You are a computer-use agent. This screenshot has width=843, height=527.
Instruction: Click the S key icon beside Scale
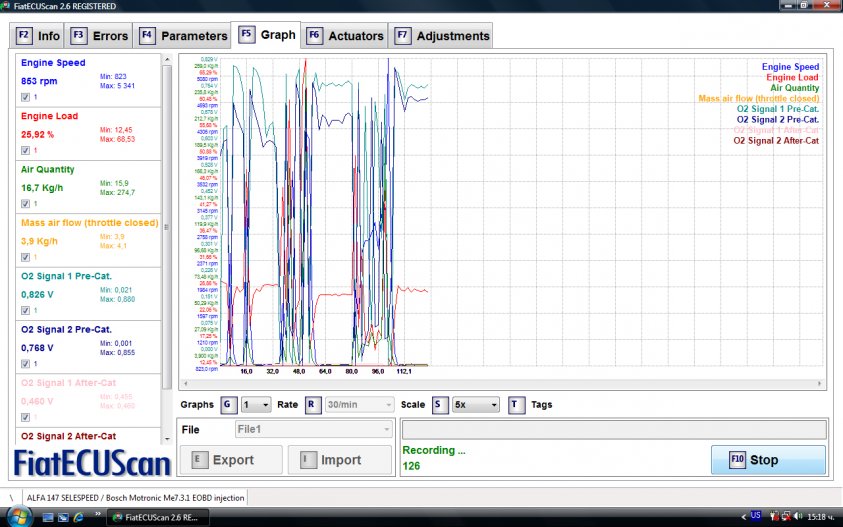point(438,404)
